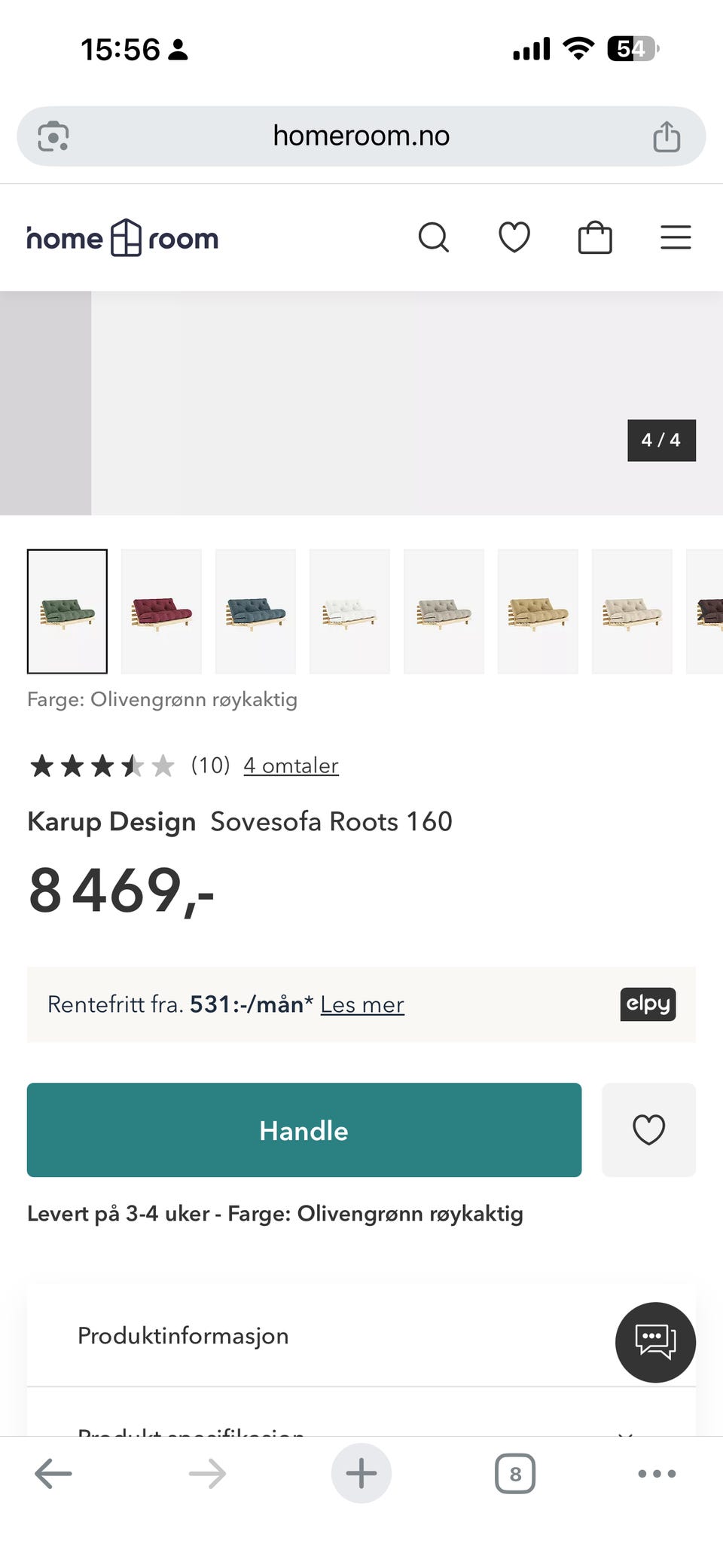Open the hamburger menu
723x1568 pixels.
coord(676,237)
